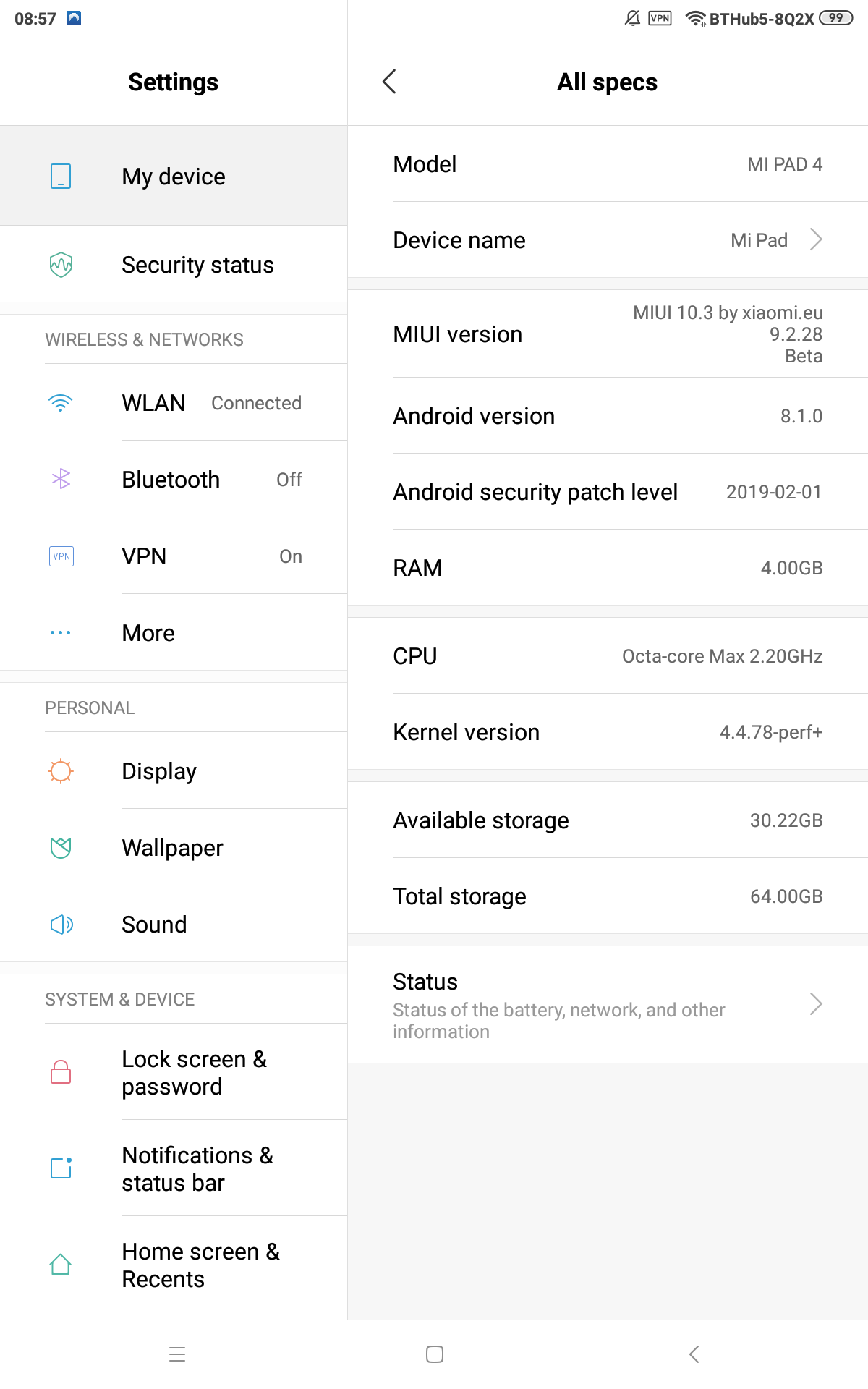Open Security status settings
This screenshot has width=868, height=1389.
[174, 264]
